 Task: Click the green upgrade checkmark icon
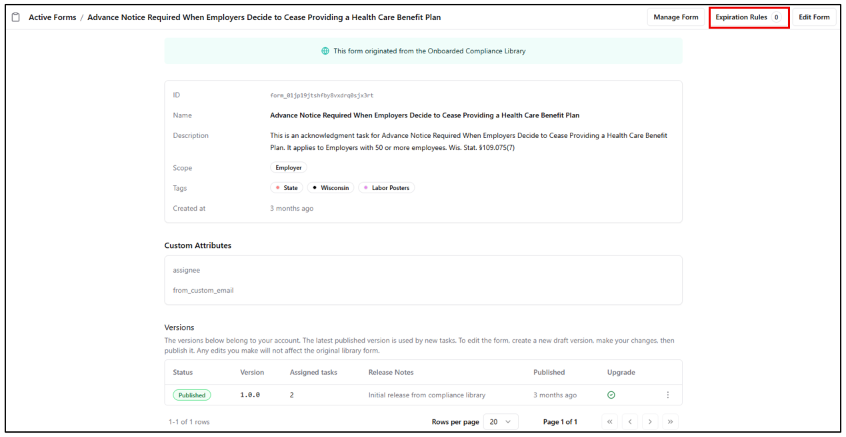611,395
